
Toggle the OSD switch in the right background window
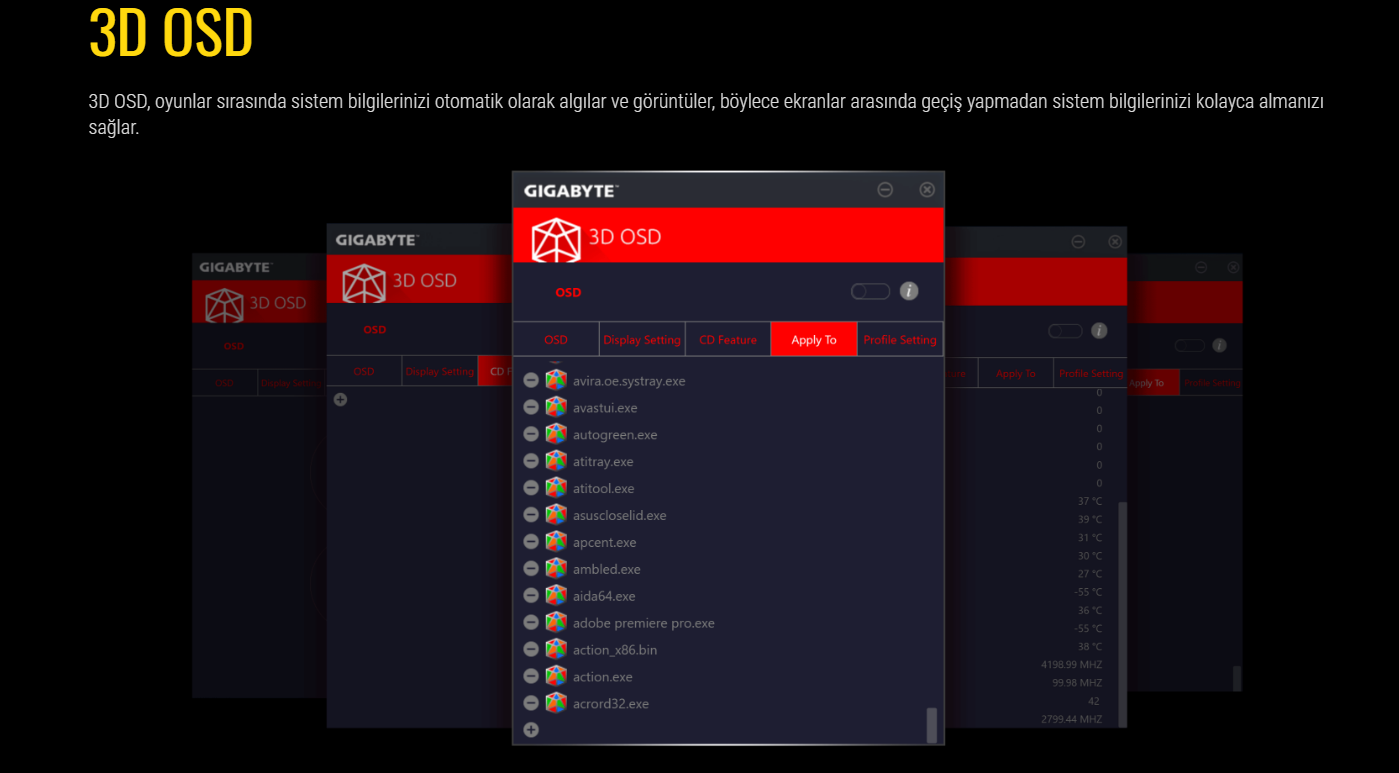[x=1065, y=331]
